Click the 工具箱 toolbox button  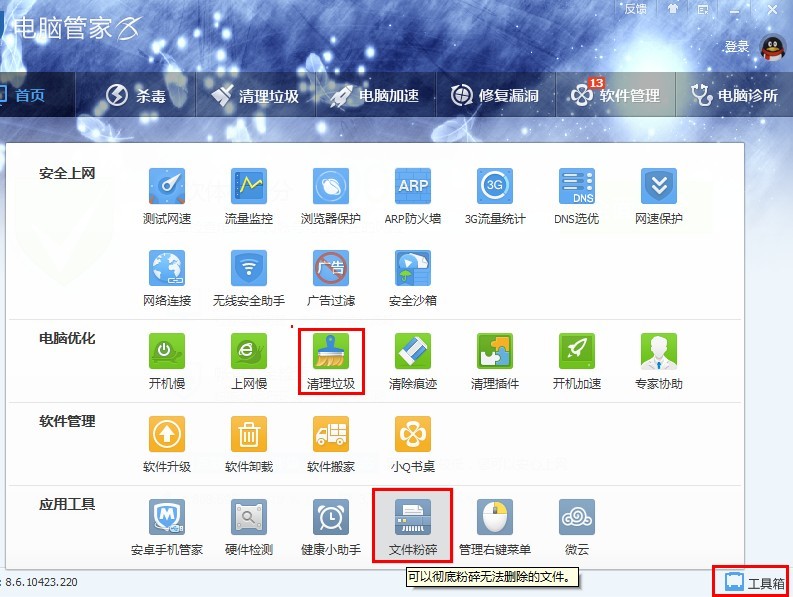coord(755,582)
